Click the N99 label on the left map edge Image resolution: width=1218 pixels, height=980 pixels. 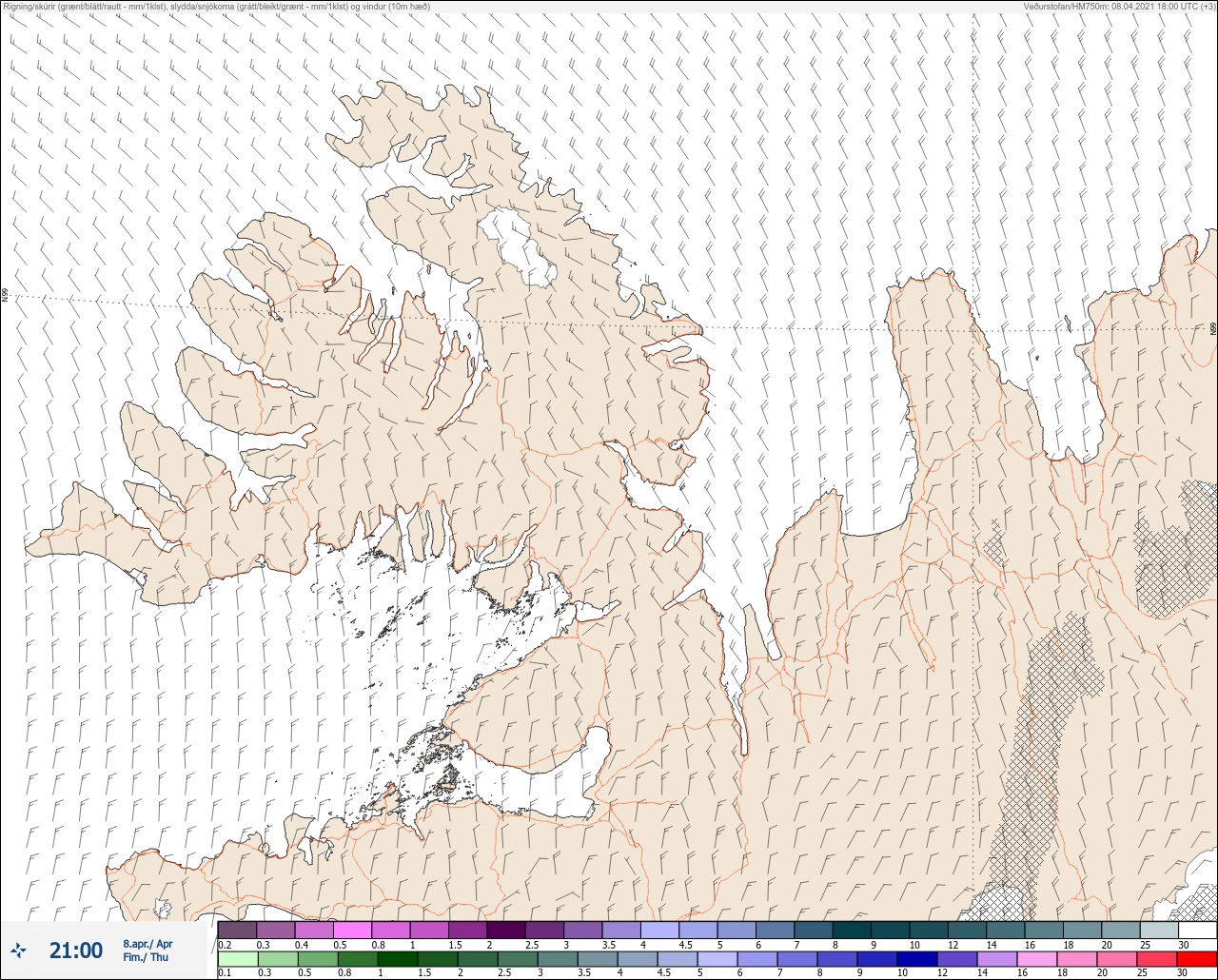(x=5, y=296)
